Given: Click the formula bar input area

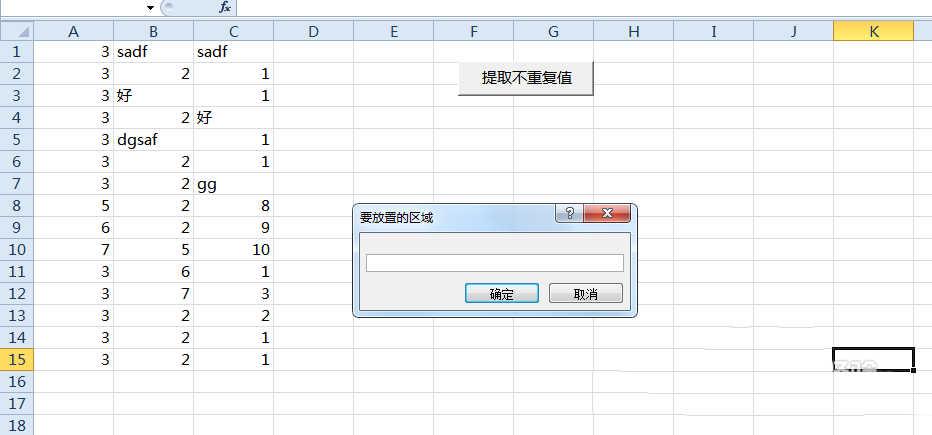Looking at the screenshot, I should (580, 7).
